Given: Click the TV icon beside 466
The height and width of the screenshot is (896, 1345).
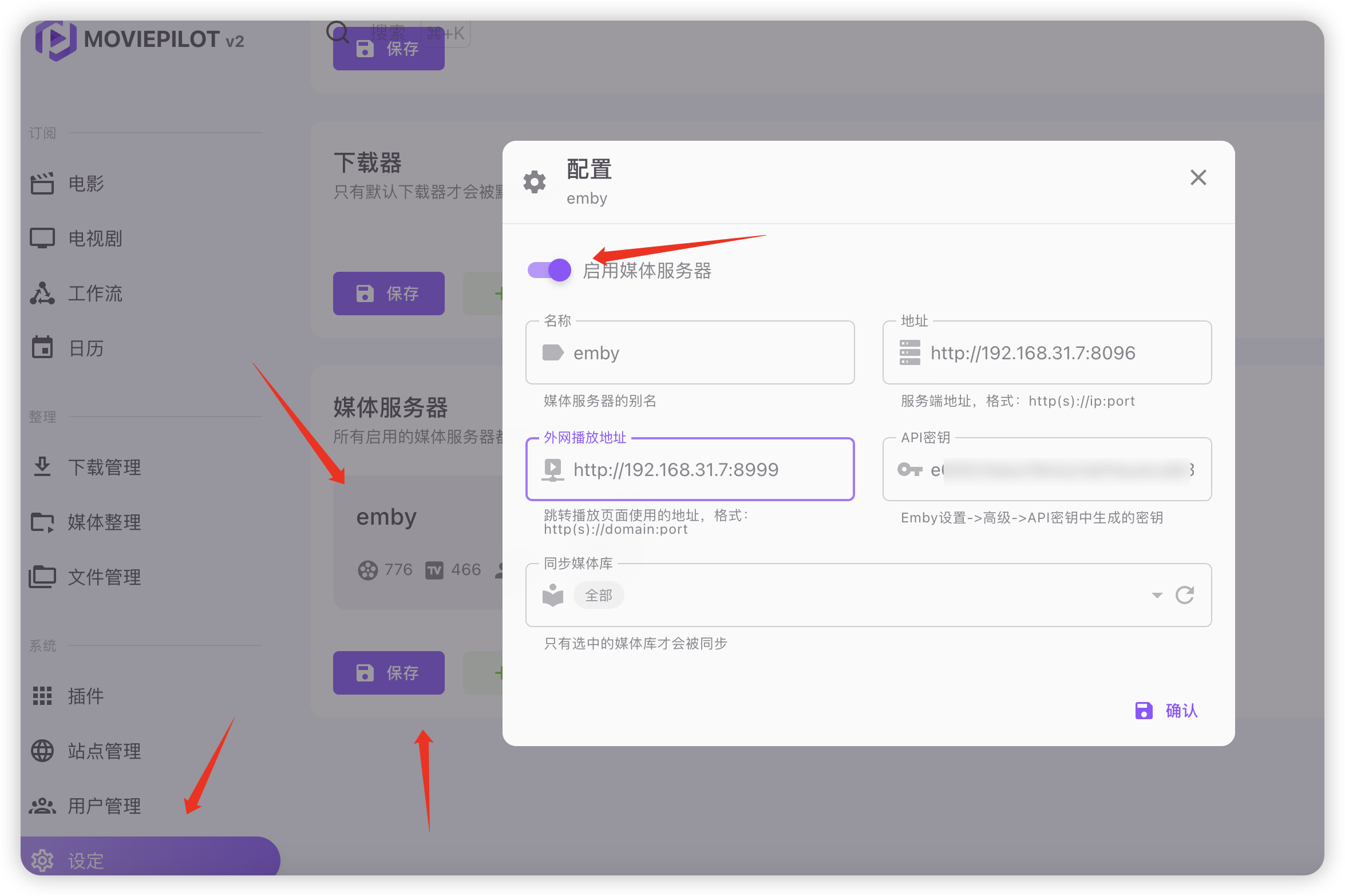Looking at the screenshot, I should pos(434,570).
